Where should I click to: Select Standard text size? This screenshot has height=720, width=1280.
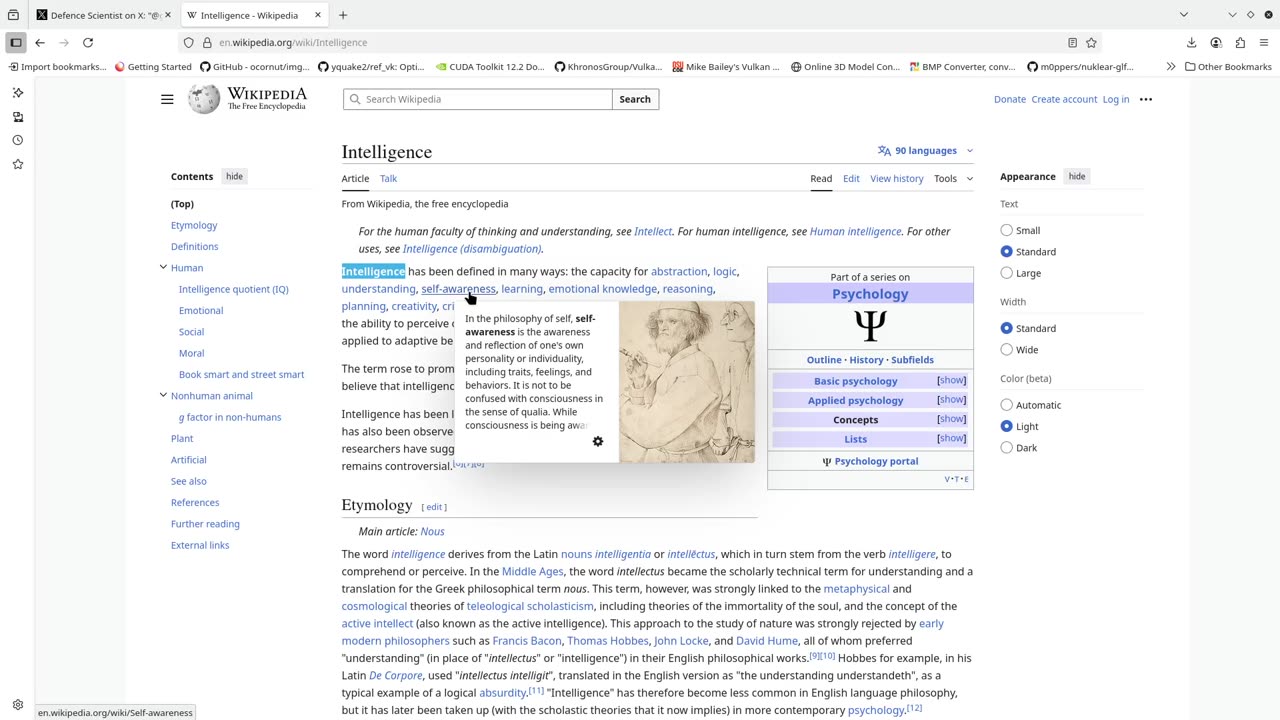coord(1006,252)
